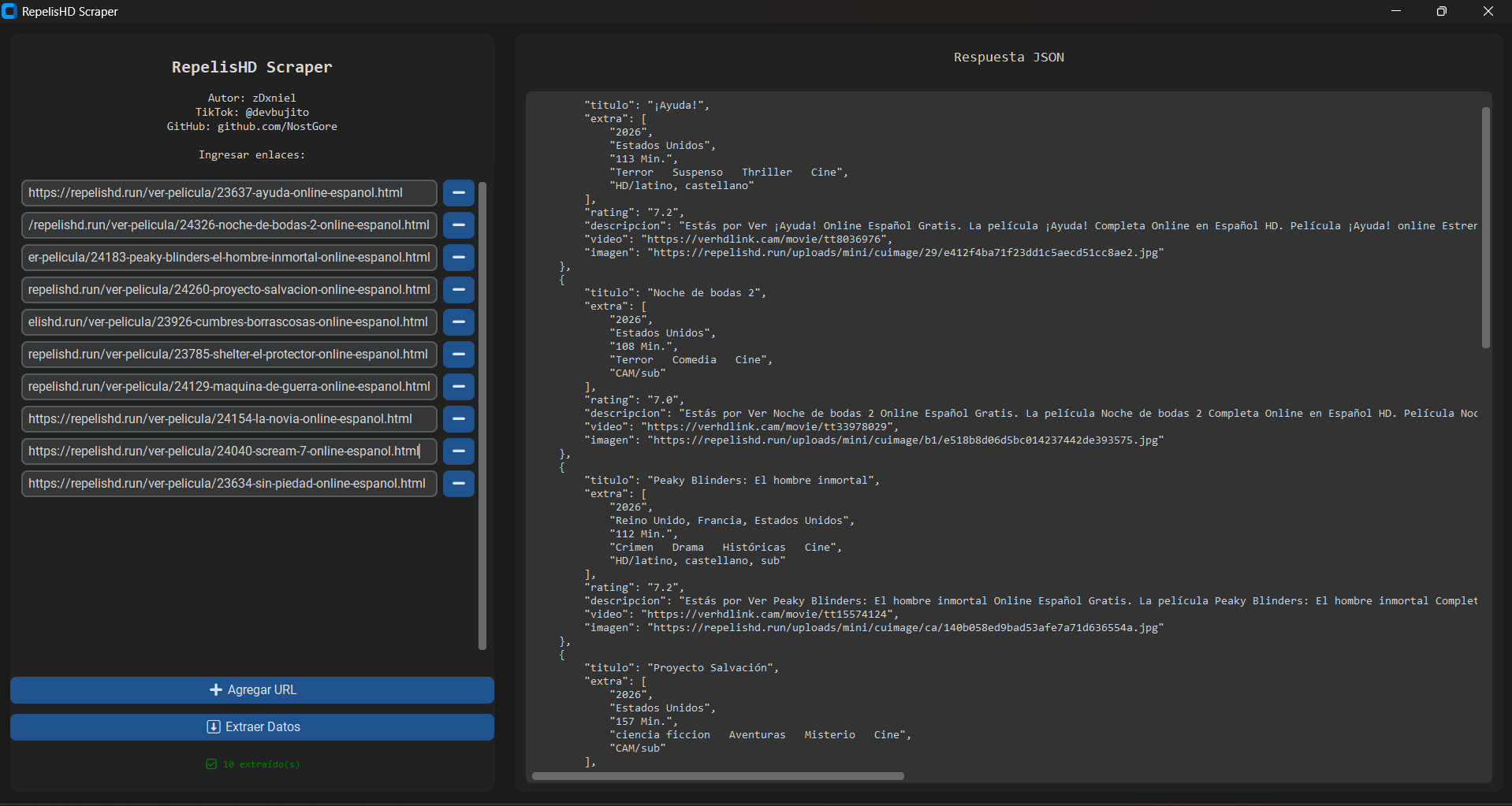Click the JSON panel vertical scrollbar
The image size is (1512, 806).
click(x=1486, y=228)
